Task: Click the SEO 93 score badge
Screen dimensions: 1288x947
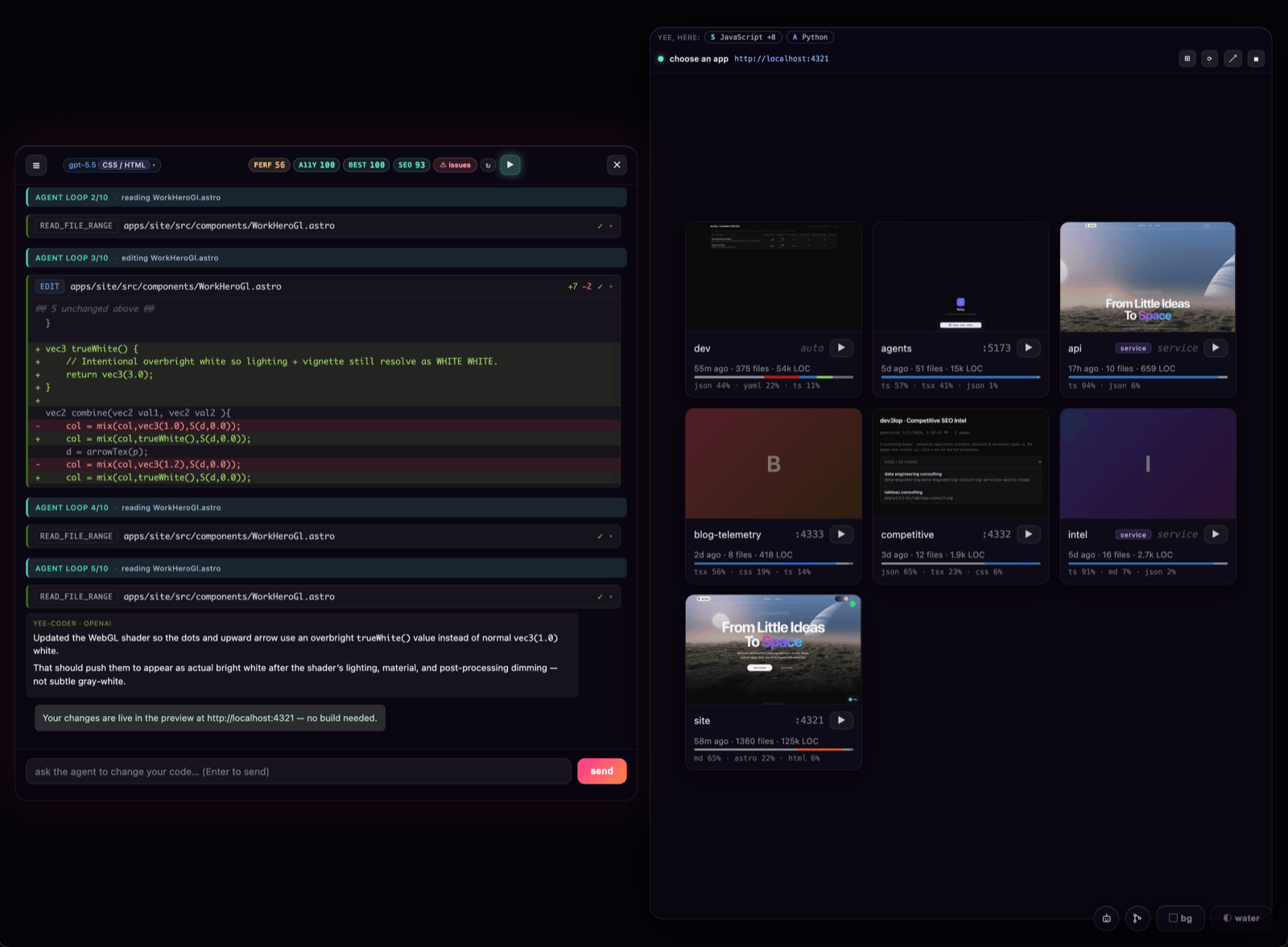Action: (x=411, y=165)
